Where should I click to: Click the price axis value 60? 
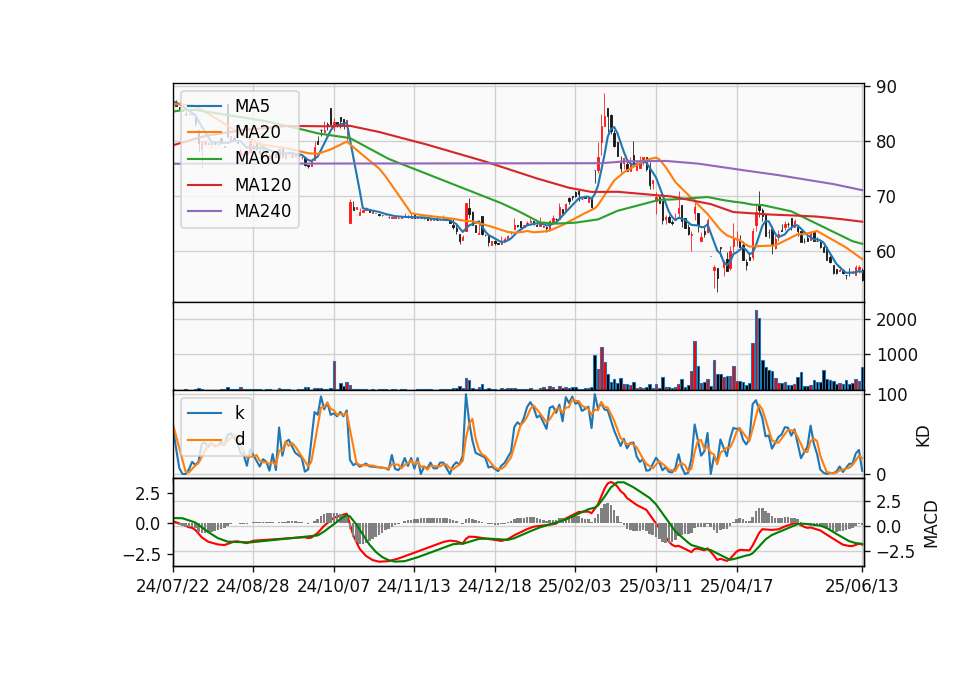pos(886,252)
